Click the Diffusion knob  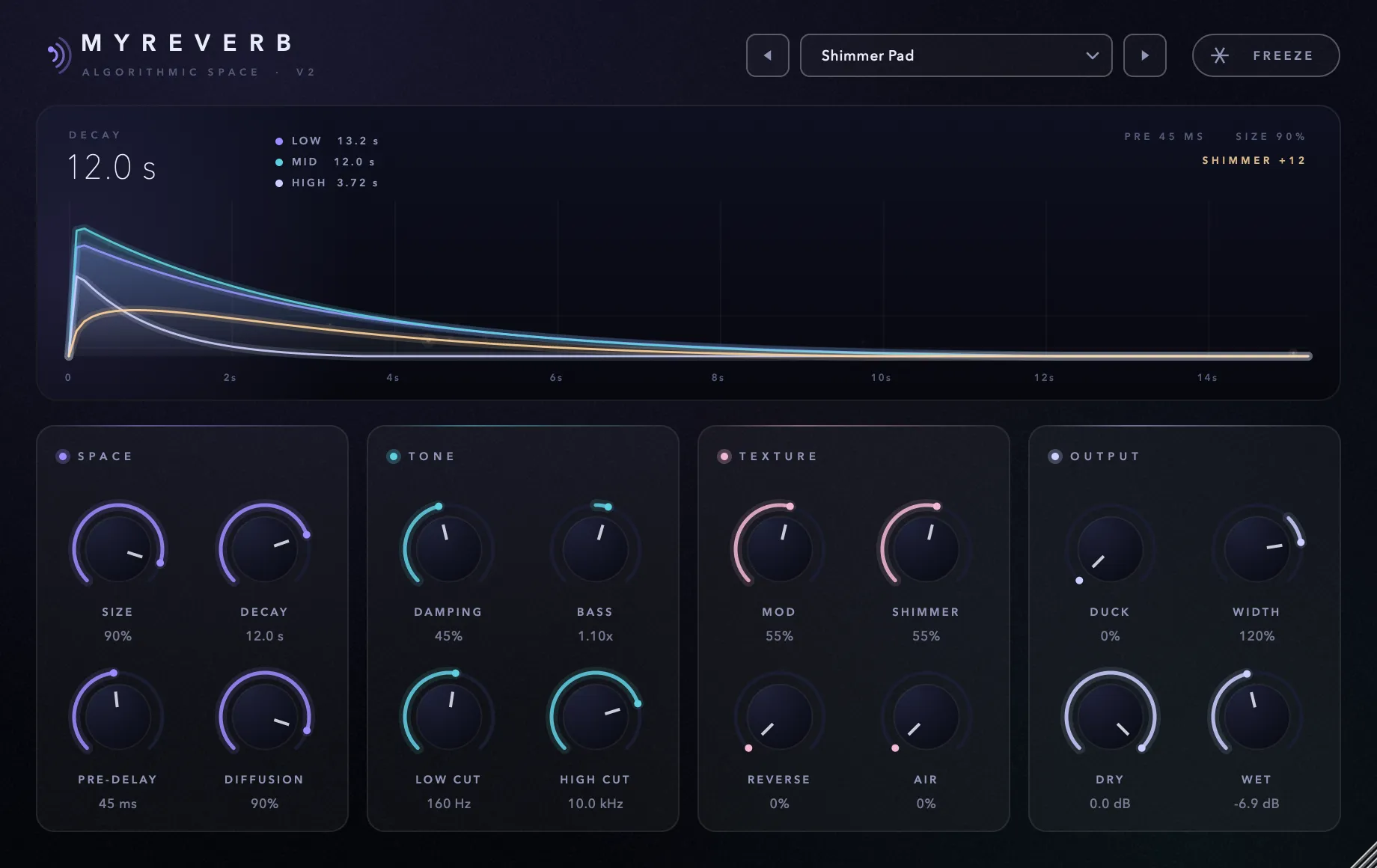click(x=264, y=716)
